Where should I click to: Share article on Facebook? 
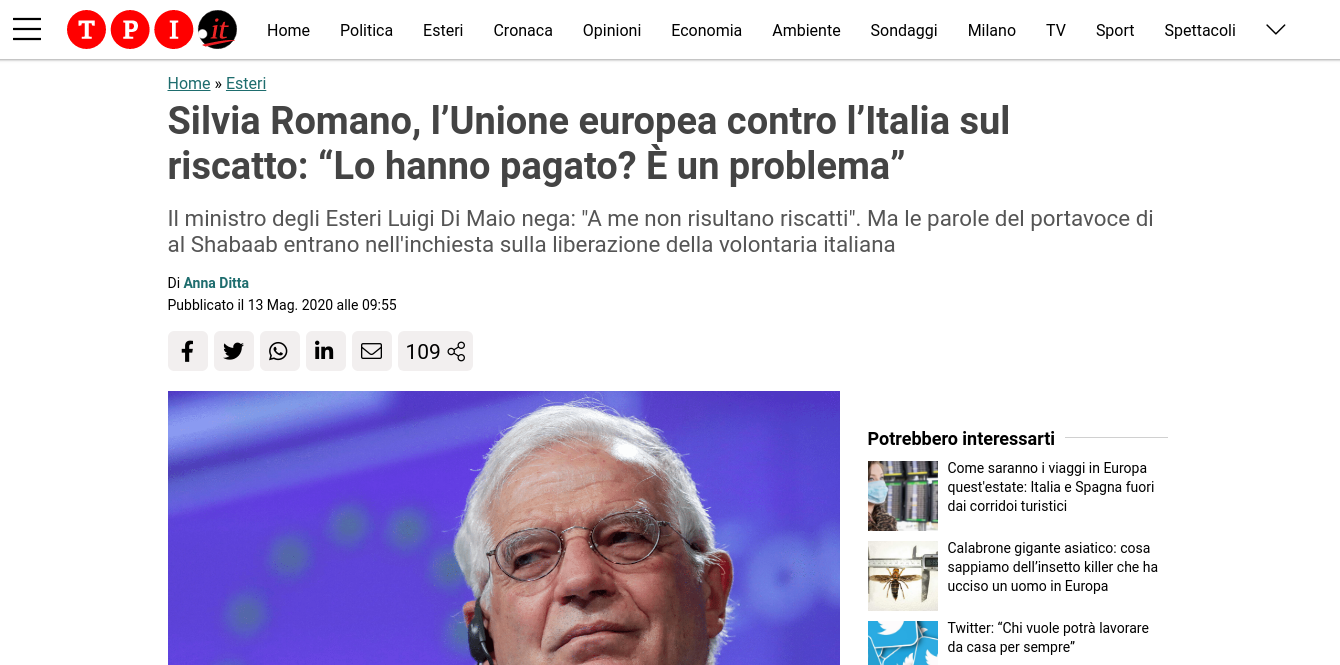(187, 351)
